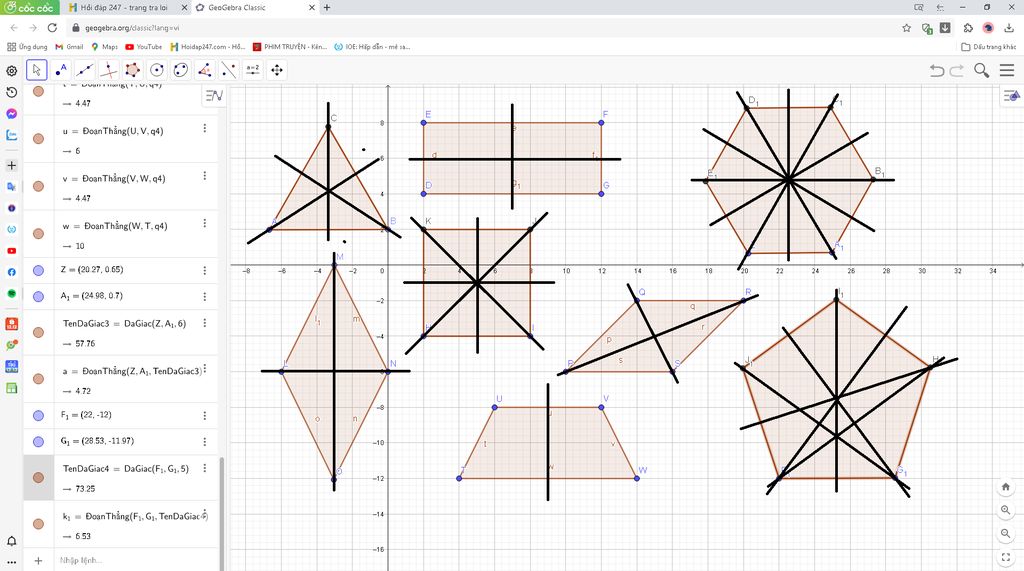Toggle visibility of TenDaGiac3 polygon
Screen dimensions: 1024x571
coord(39,333)
